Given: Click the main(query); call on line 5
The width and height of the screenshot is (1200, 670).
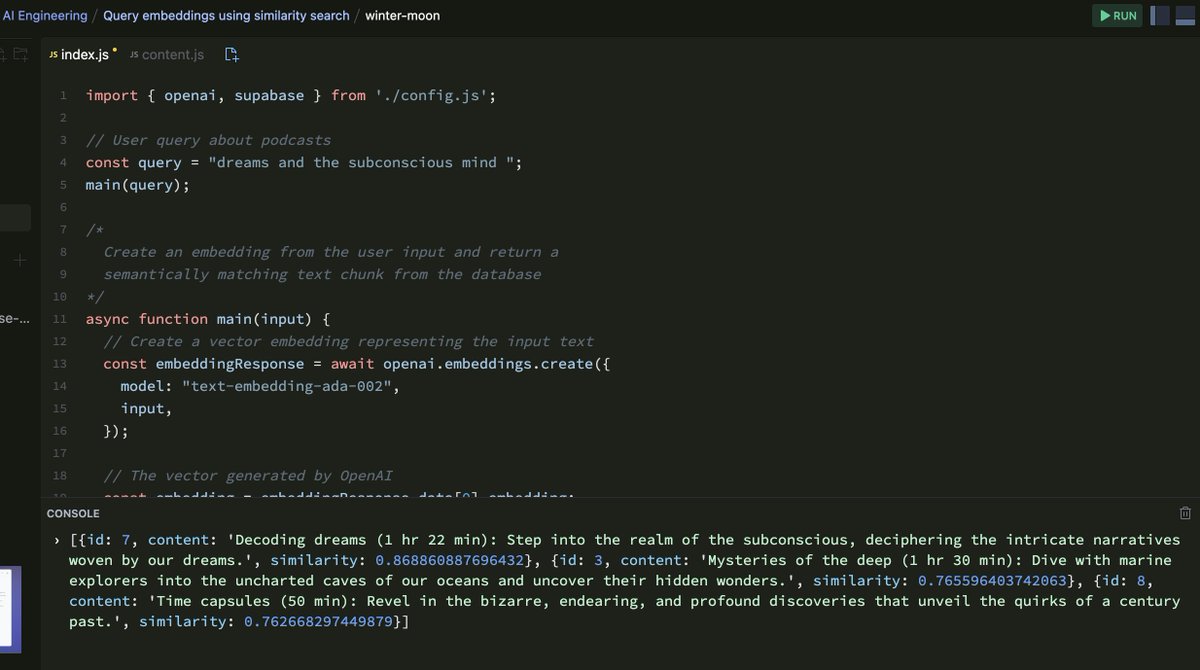Looking at the screenshot, I should point(137,185).
